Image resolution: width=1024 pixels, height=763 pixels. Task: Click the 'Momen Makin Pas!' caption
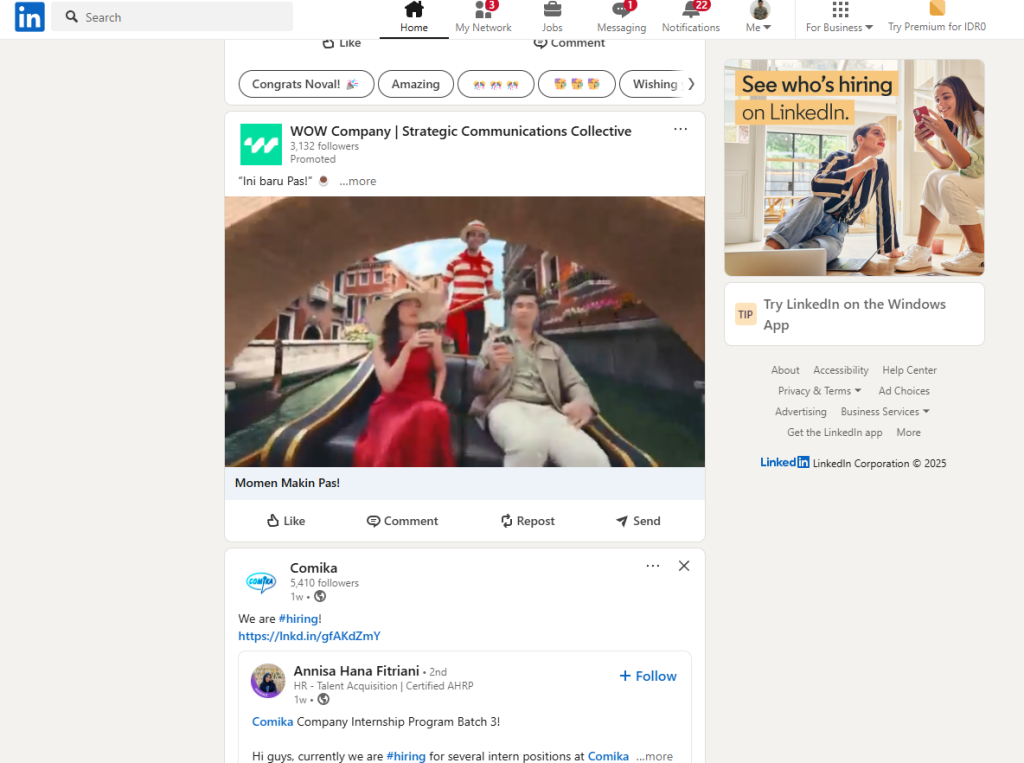[x=287, y=483]
